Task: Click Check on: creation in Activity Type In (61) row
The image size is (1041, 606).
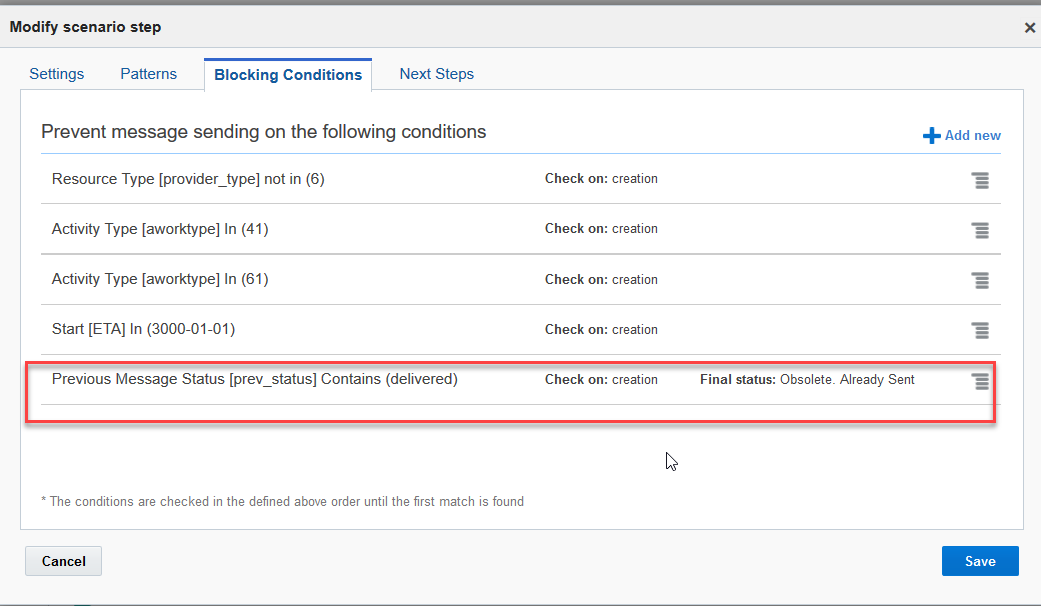Action: pos(601,279)
